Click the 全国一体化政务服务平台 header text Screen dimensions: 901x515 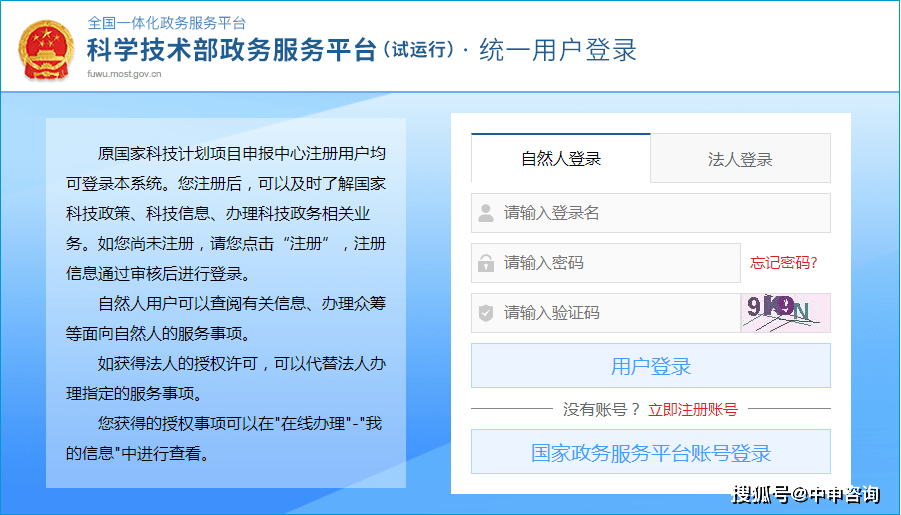pyautogui.click(x=167, y=23)
